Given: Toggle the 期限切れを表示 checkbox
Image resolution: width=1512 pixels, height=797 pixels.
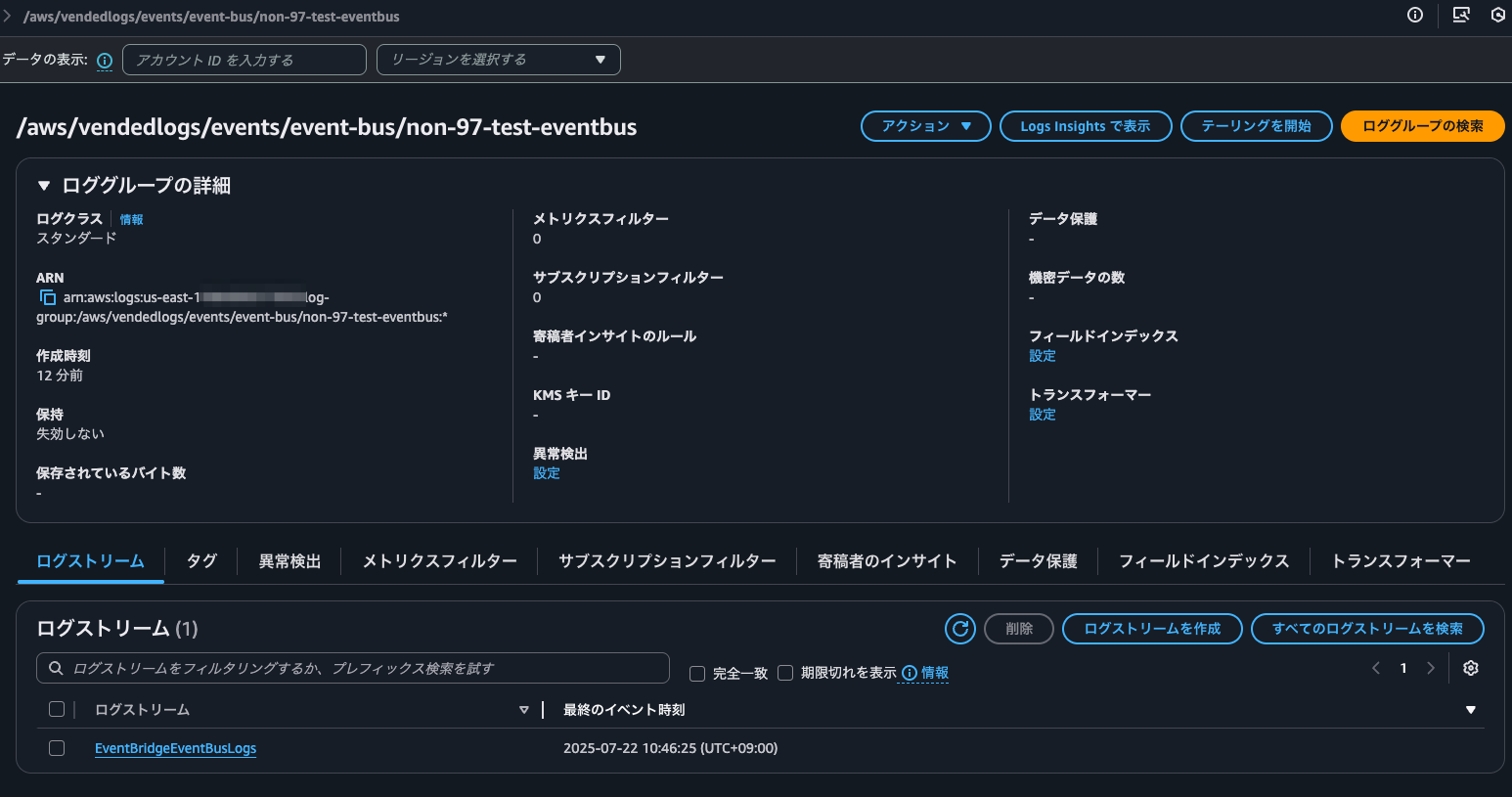Looking at the screenshot, I should coord(785,673).
